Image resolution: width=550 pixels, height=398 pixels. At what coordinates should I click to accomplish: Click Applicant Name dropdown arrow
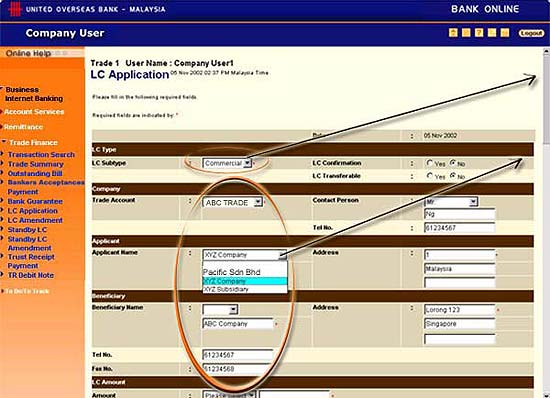[283, 255]
